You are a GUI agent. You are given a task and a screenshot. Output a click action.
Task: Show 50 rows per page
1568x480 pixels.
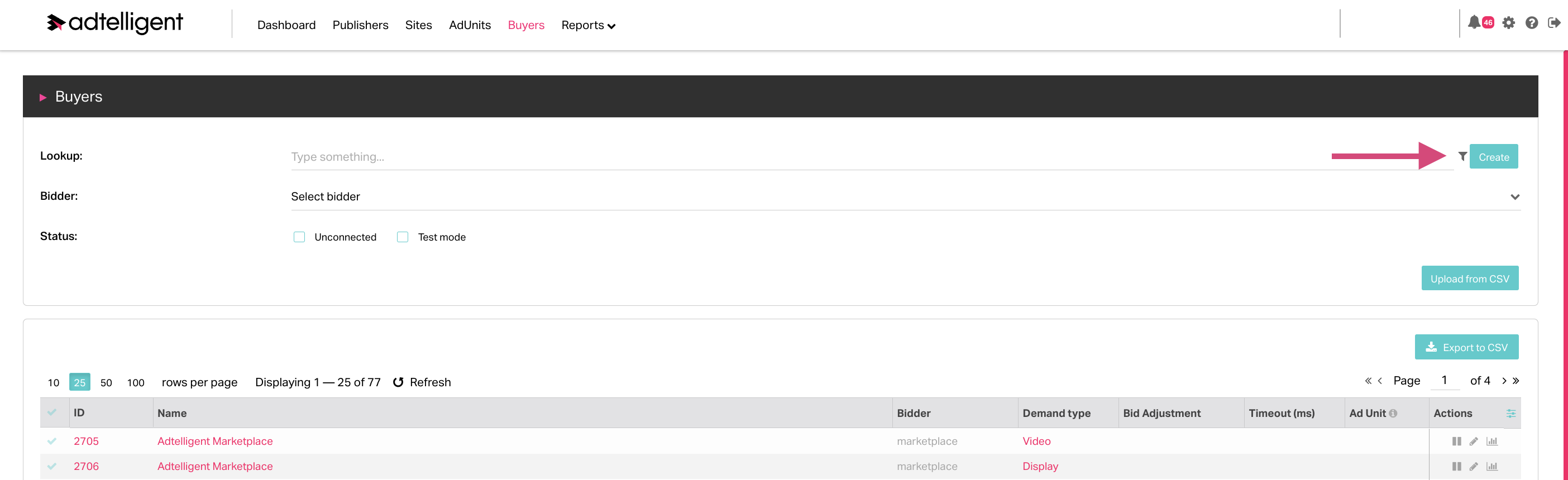tap(106, 382)
